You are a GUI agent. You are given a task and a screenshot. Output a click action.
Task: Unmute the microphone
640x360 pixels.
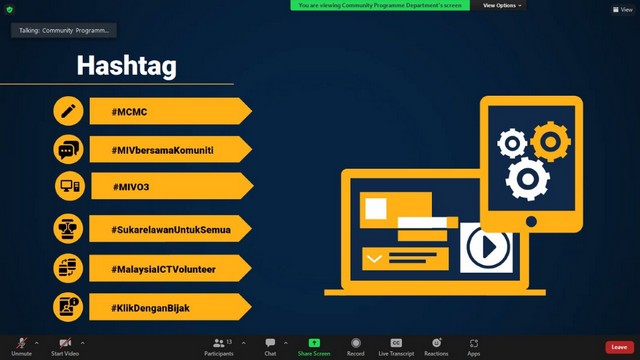tap(21, 347)
